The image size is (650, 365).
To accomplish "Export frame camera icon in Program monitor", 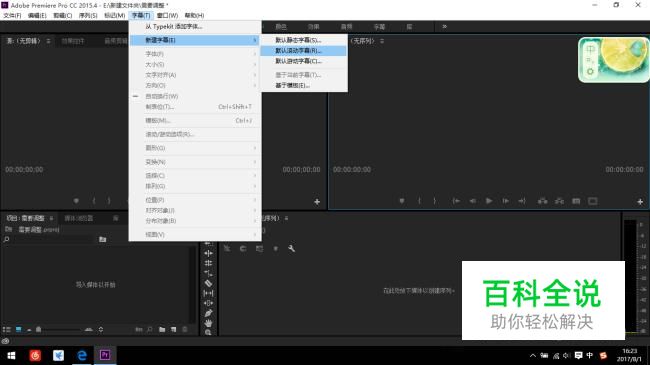I will point(576,201).
